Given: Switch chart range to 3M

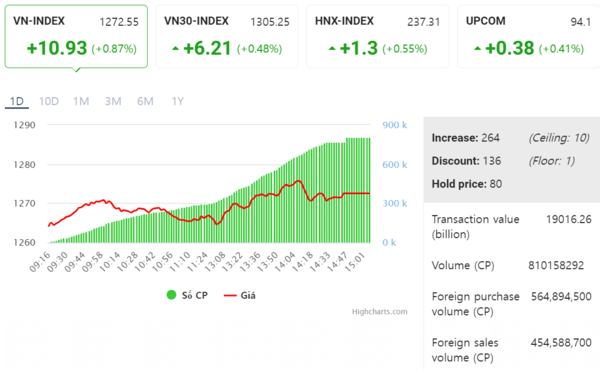Looking at the screenshot, I should (x=113, y=101).
